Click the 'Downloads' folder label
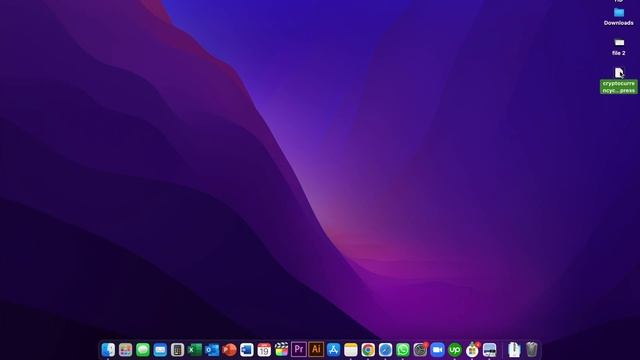The width and height of the screenshot is (640, 360). click(619, 23)
